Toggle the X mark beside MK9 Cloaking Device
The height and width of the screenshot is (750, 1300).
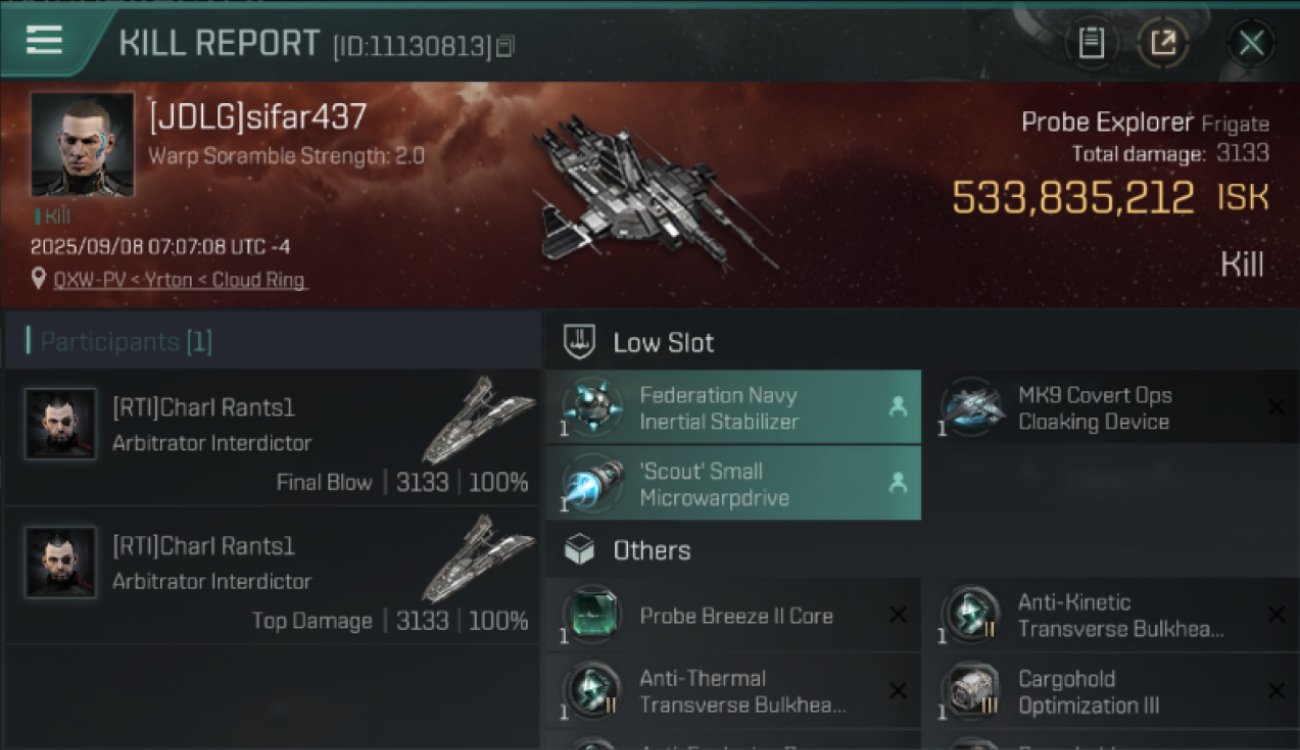[x=1276, y=406]
